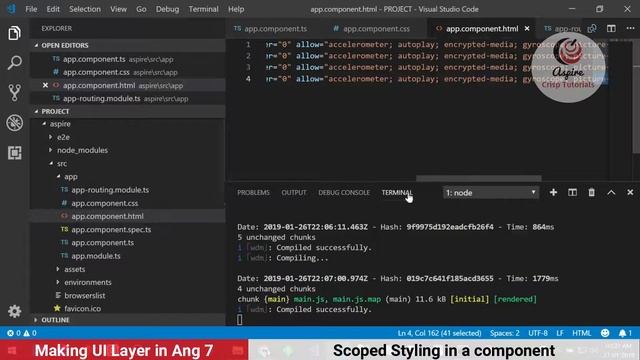The height and width of the screenshot is (360, 640).
Task: Click the open changes icon in editor toolbar
Action: click(592, 29)
